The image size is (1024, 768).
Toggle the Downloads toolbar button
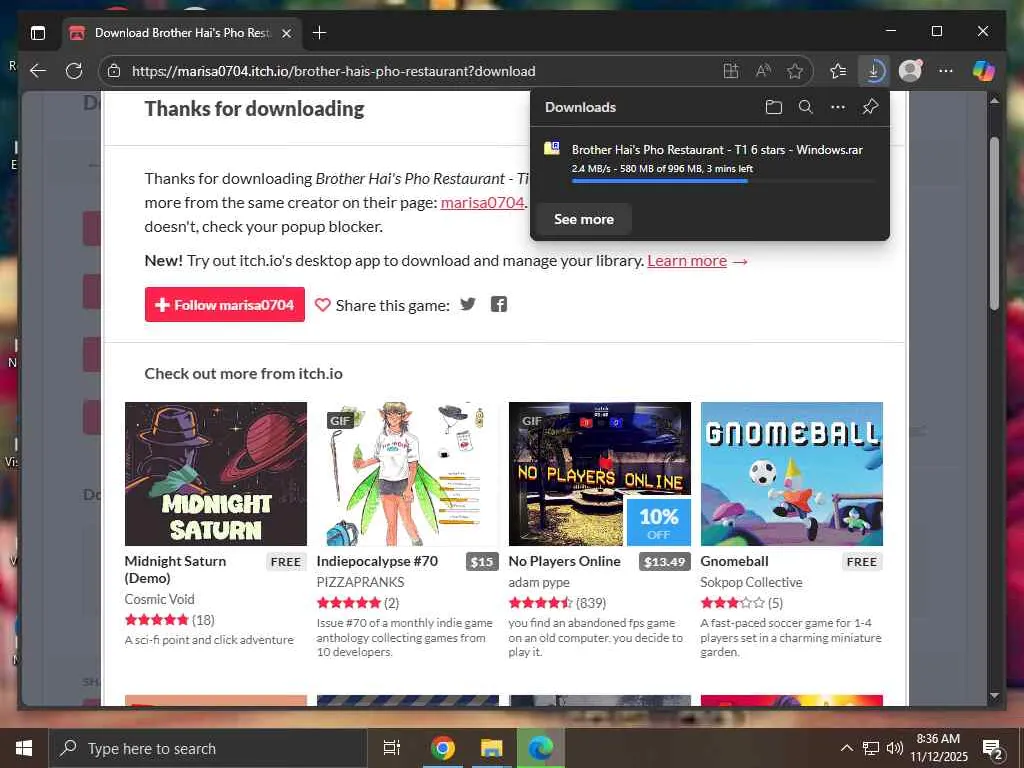[x=874, y=71]
